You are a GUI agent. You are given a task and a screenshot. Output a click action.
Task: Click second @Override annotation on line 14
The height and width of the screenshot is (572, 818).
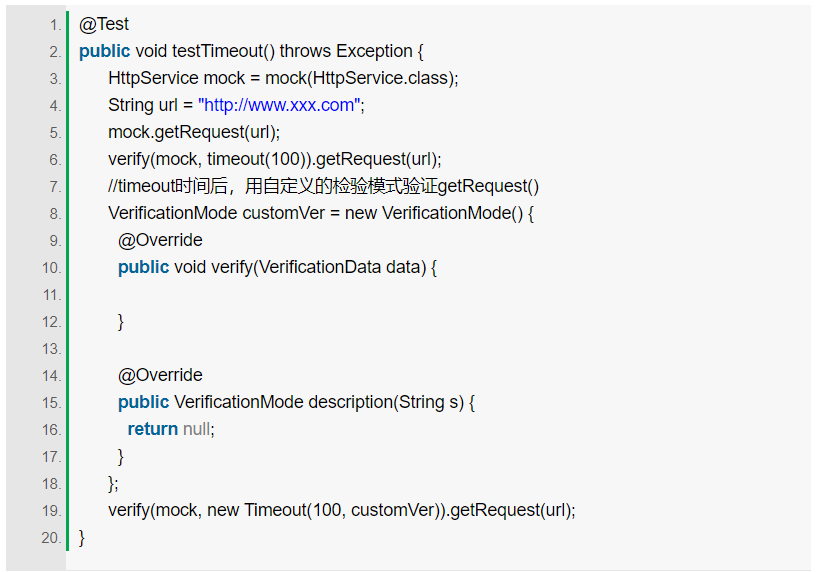click(x=160, y=376)
